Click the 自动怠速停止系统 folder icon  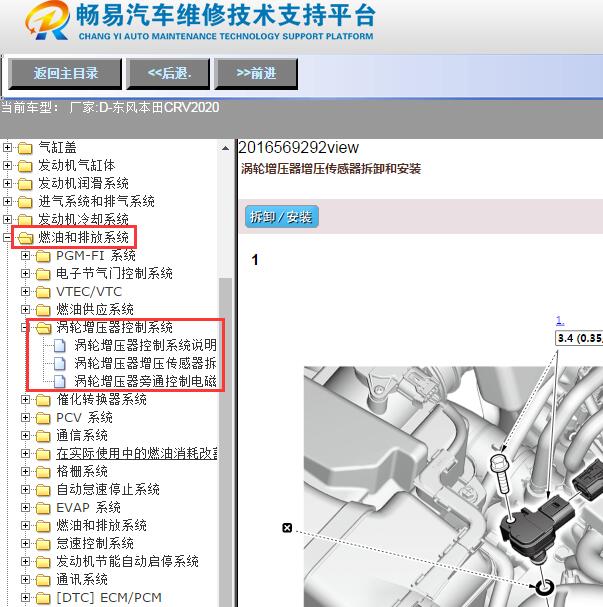43,490
